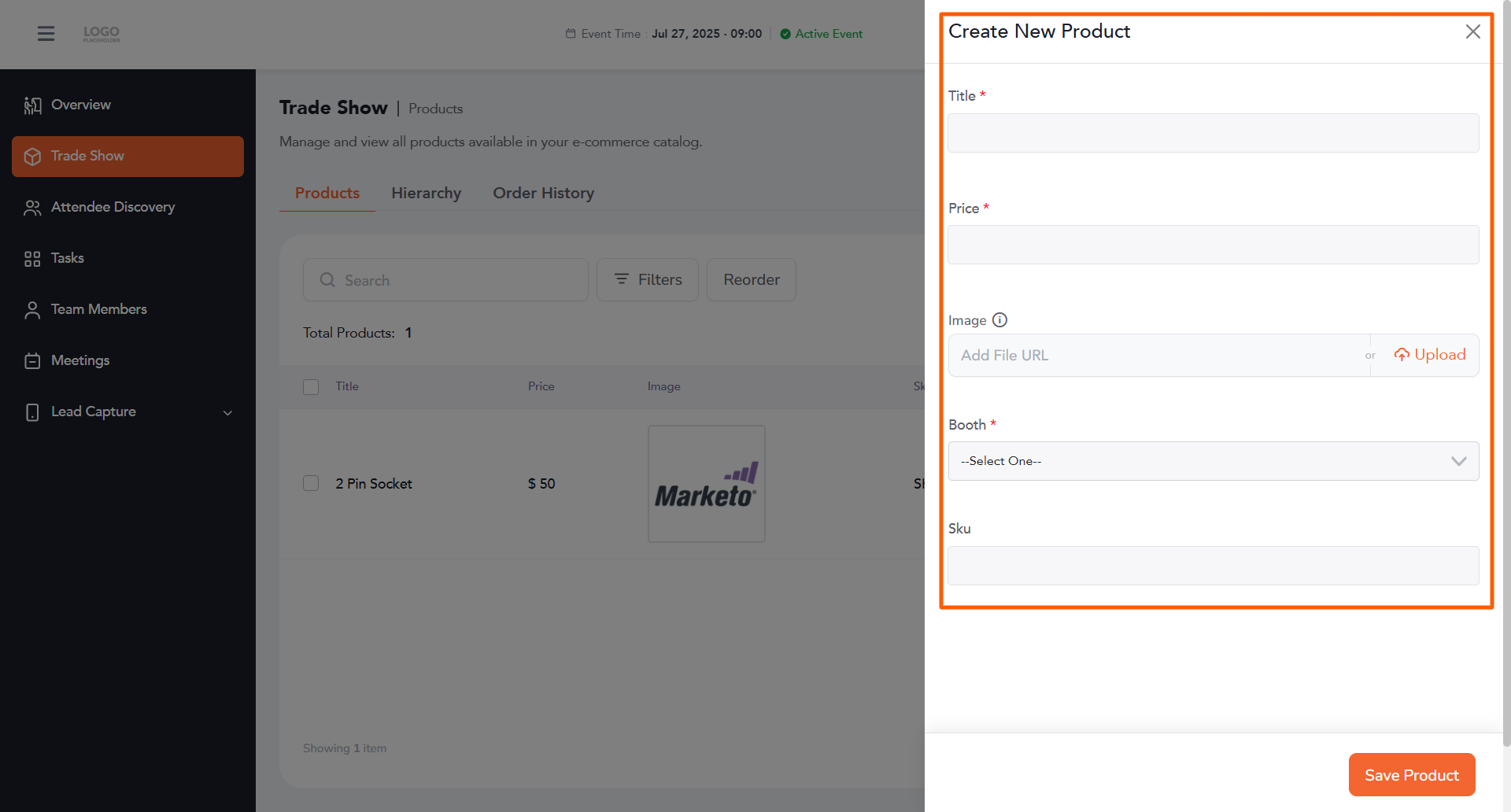Click the Lead Capture device icon

point(32,412)
